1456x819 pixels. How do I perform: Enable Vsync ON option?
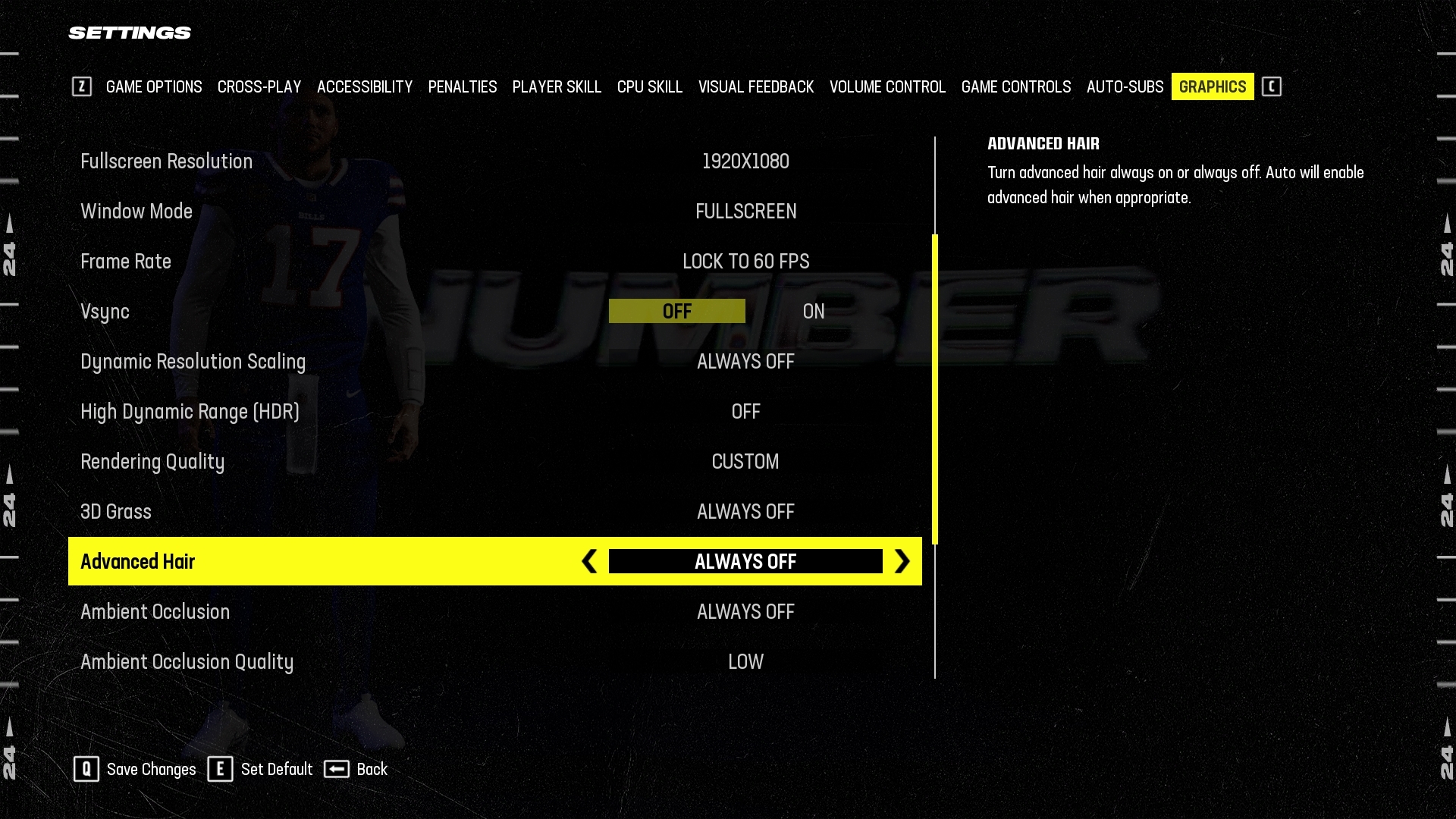click(813, 311)
